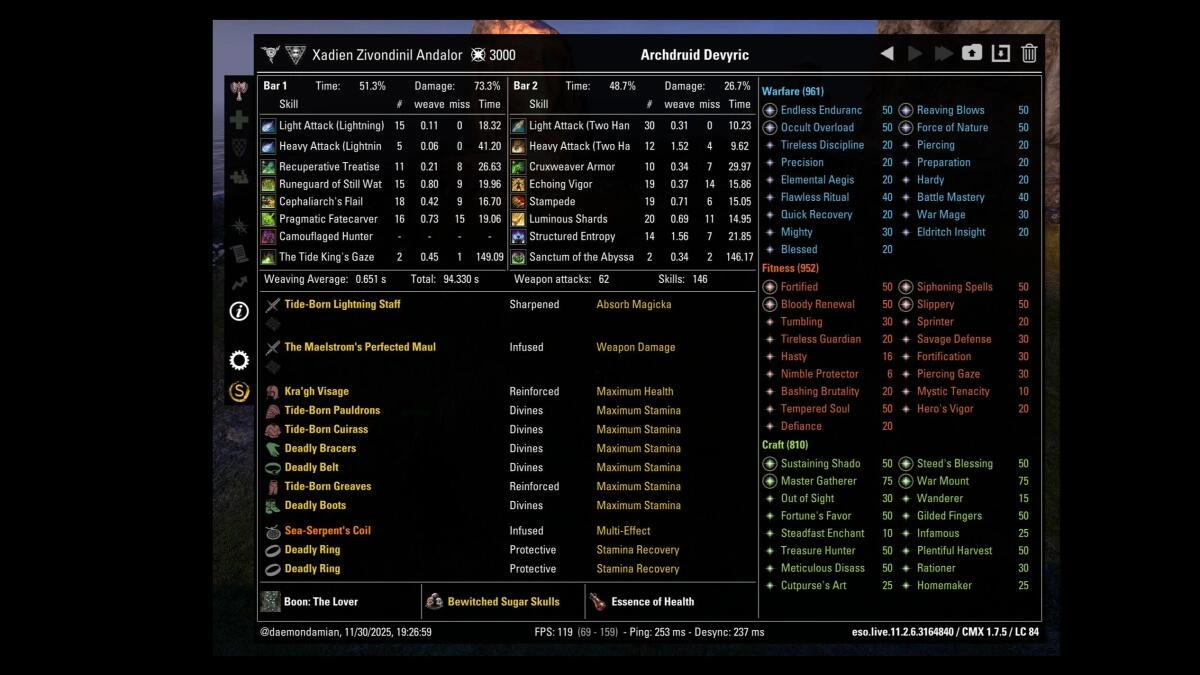
Task: Collapse the Warfare champion section
Action: 790,91
